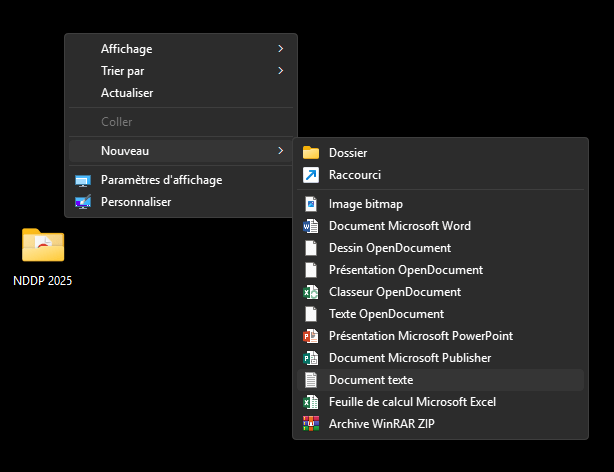Viewport: 614px width, 472px height.
Task: Click the Dossier folder icon
Action: click(x=311, y=153)
